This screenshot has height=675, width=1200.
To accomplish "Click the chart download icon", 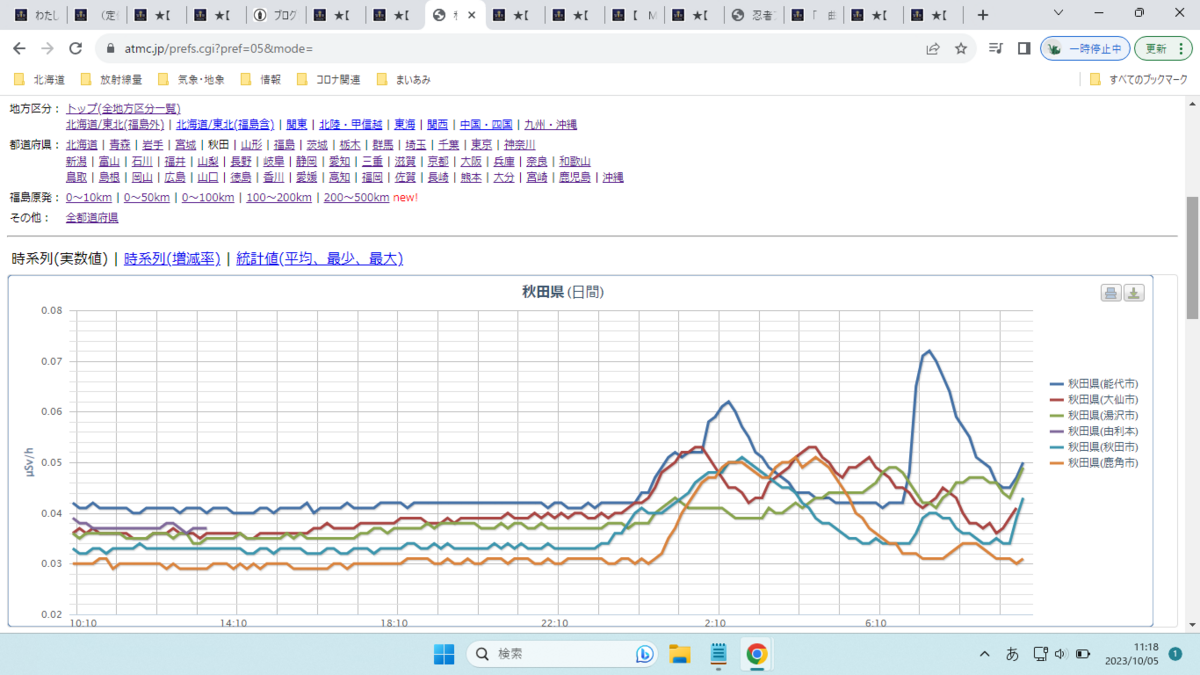I will pos(1134,293).
